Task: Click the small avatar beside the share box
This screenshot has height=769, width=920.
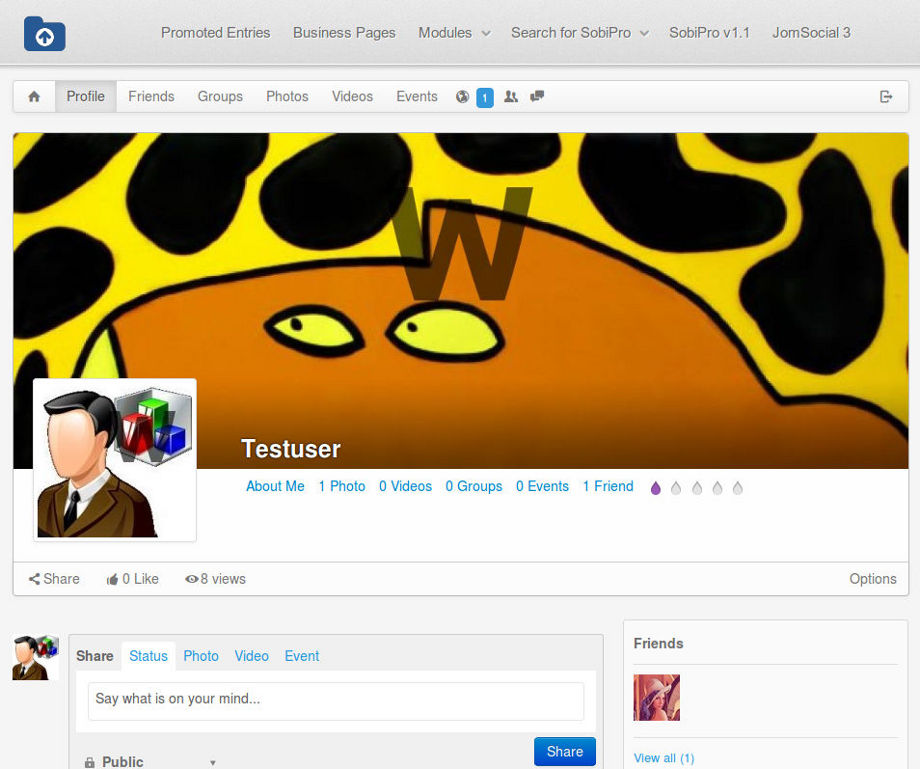Action: pyautogui.click(x=35, y=658)
